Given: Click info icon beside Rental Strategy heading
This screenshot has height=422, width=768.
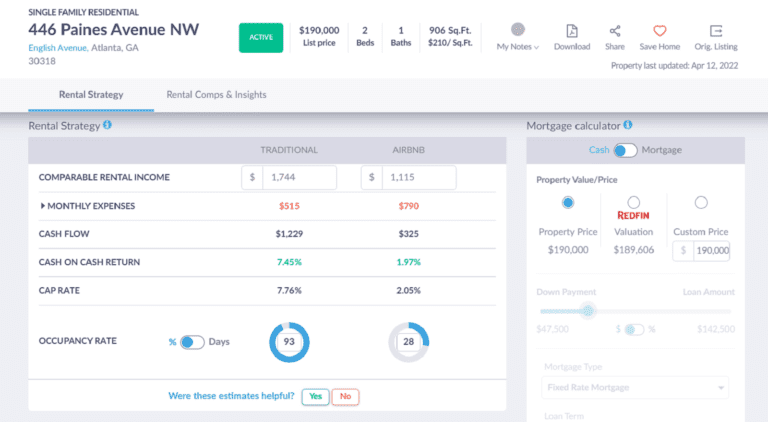Looking at the screenshot, I should (x=107, y=125).
